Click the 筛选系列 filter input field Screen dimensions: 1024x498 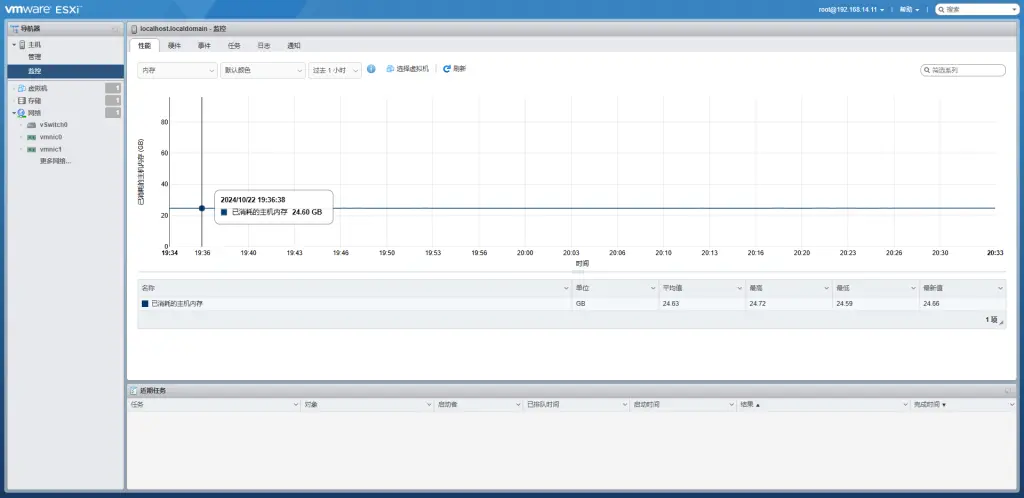(x=966, y=70)
